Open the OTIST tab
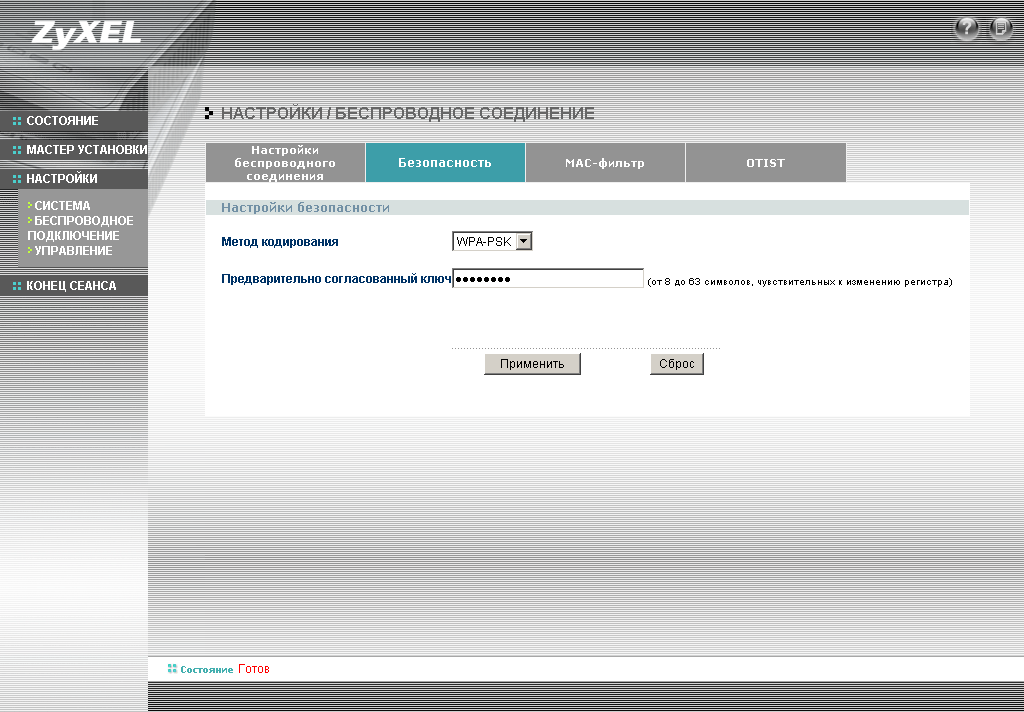This screenshot has height=712, width=1024. [x=765, y=163]
